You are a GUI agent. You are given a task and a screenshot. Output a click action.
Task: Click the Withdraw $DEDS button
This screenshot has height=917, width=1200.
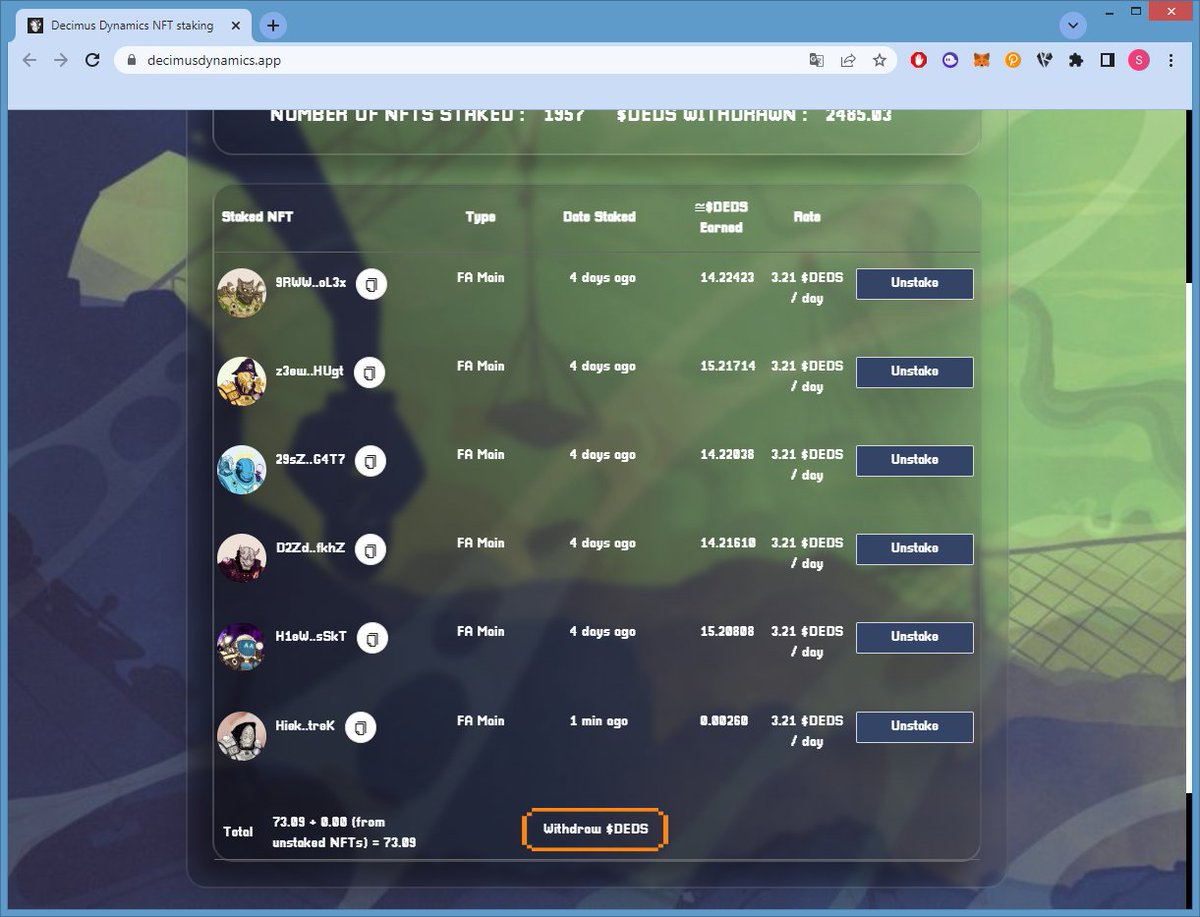[x=595, y=829]
